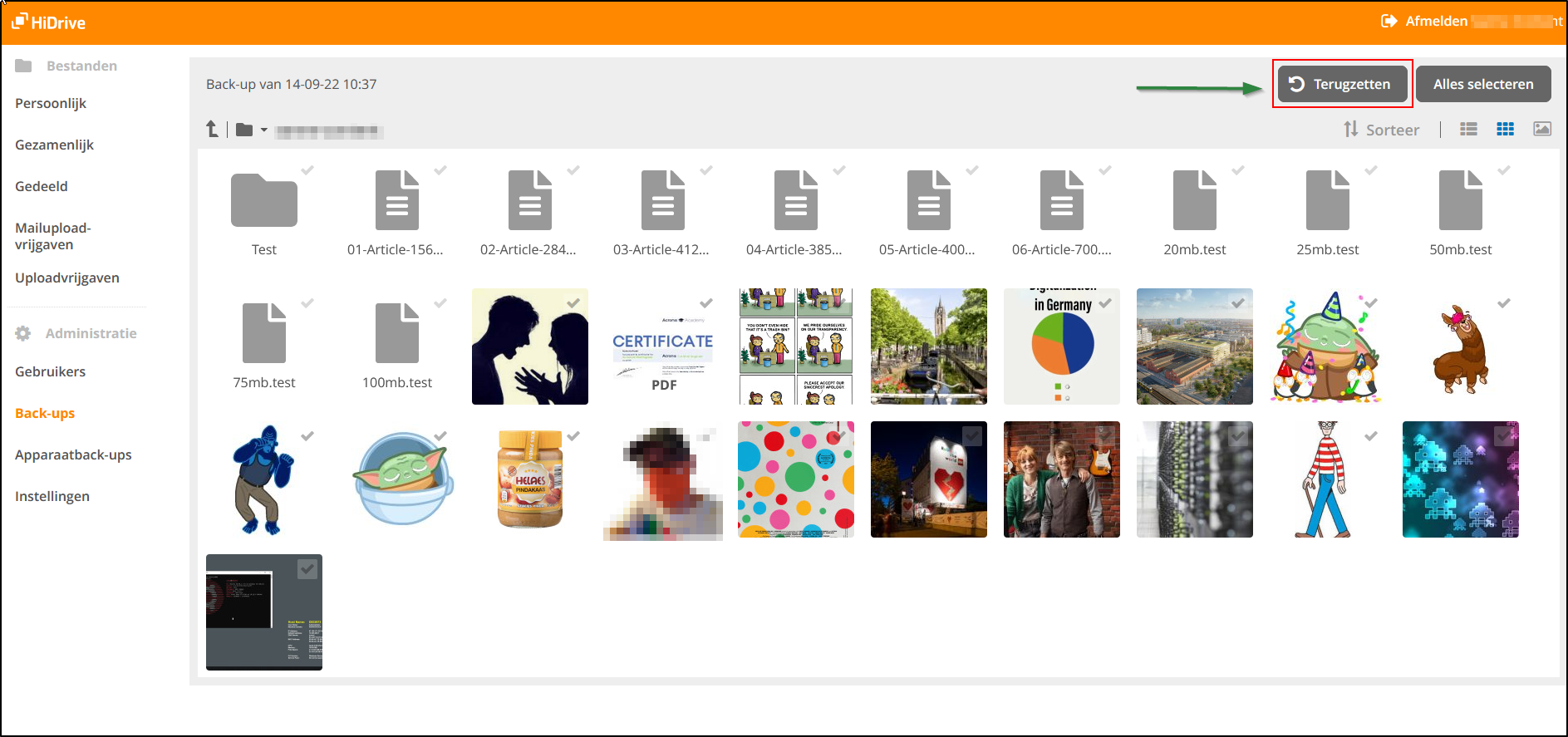Viewport: 1568px width, 737px height.
Task: Go up one folder level arrow
Action: (x=213, y=129)
